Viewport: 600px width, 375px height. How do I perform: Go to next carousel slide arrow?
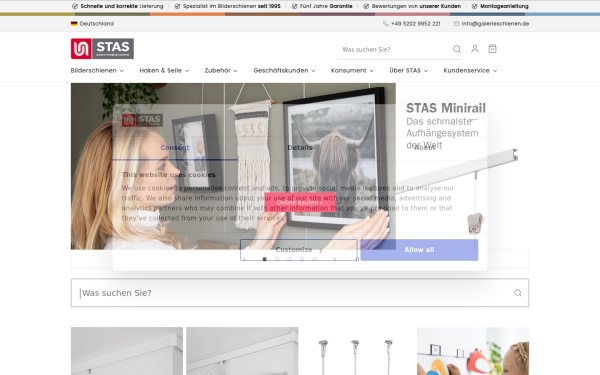pyautogui.click(x=335, y=259)
